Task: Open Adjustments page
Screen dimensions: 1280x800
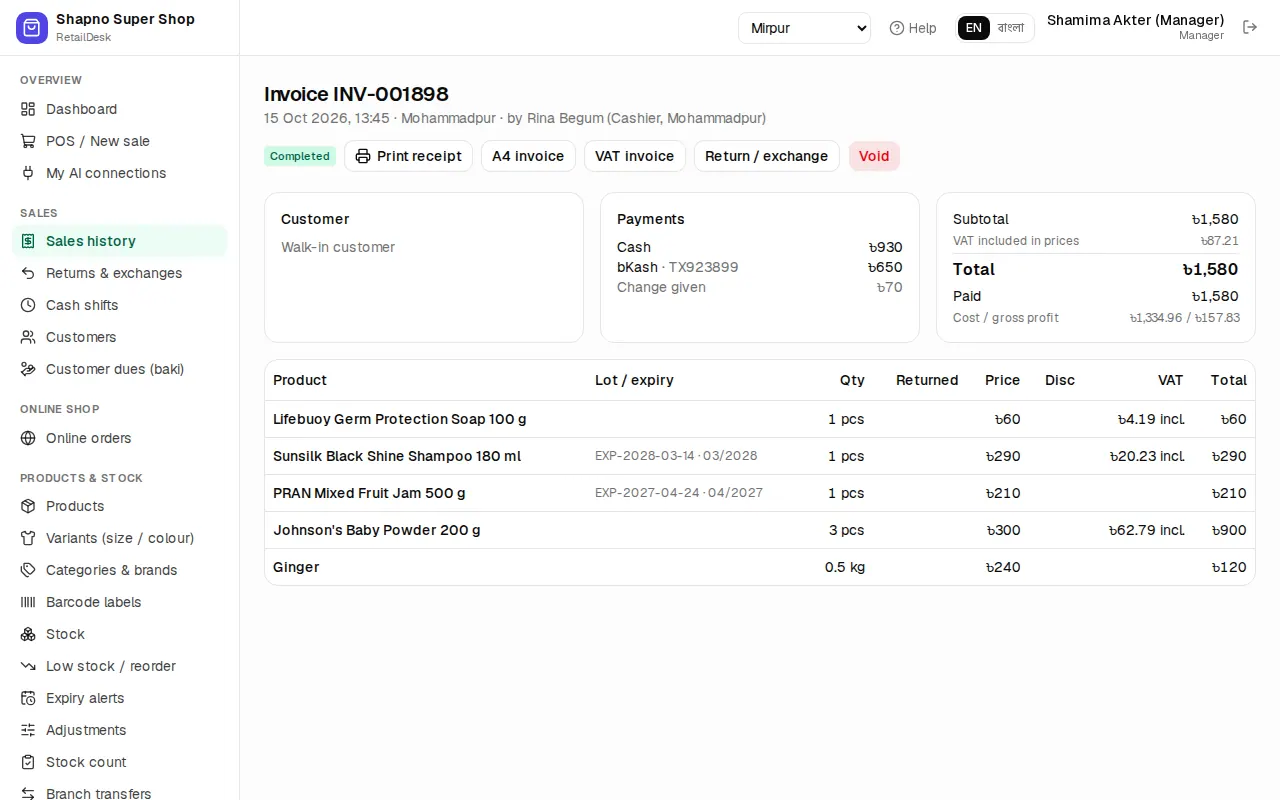Action: coord(119,730)
